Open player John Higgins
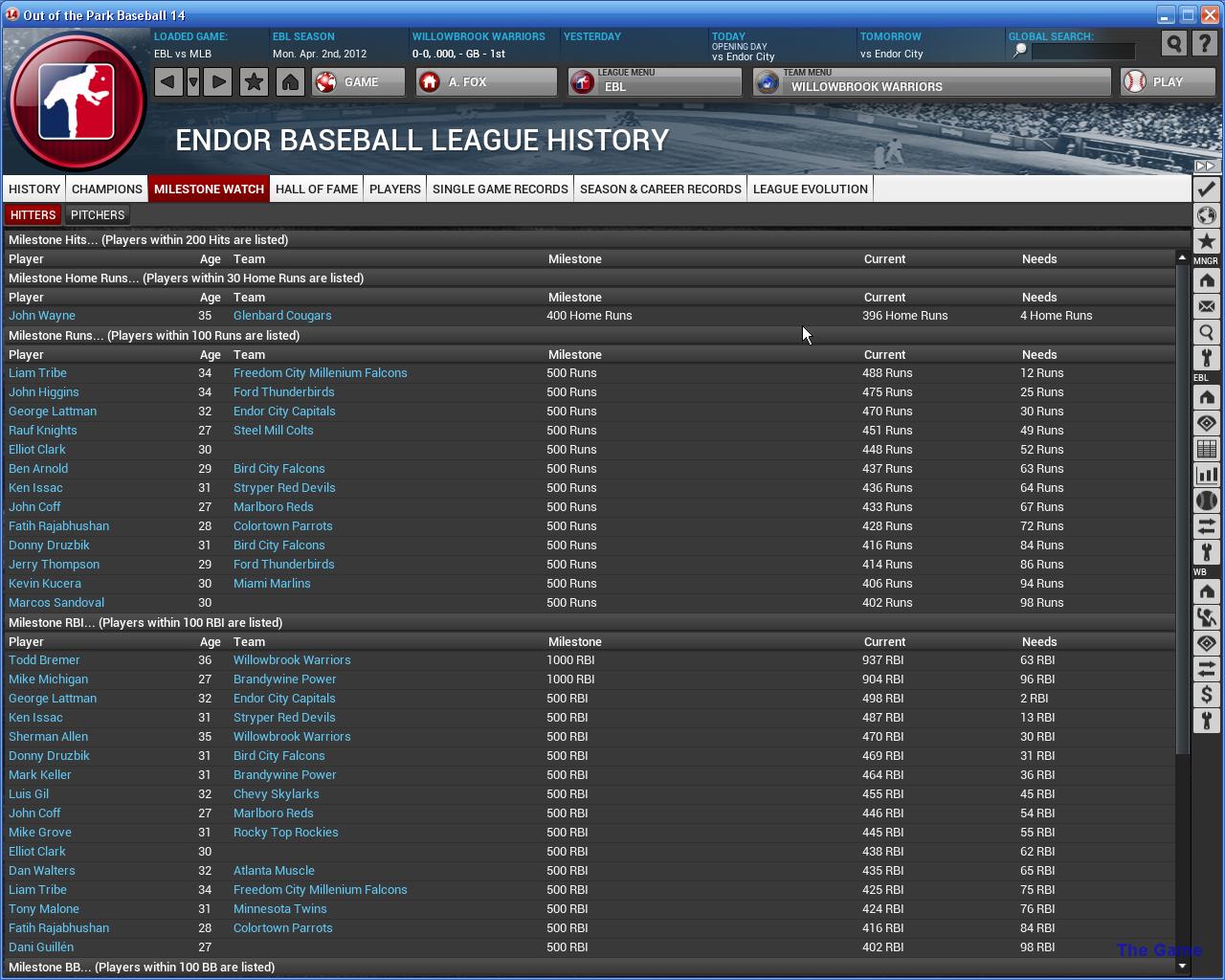This screenshot has height=980, width=1225. tap(44, 392)
